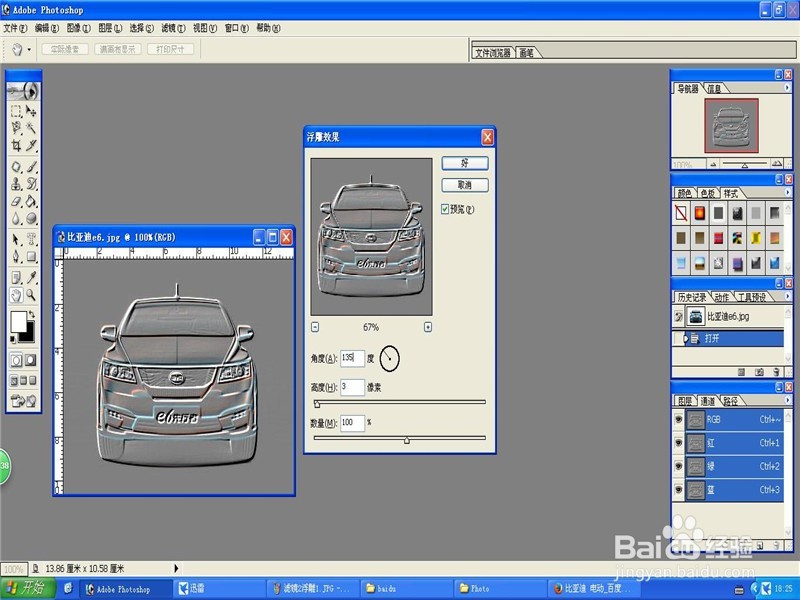Click the 数量 amount input field

click(x=352, y=423)
